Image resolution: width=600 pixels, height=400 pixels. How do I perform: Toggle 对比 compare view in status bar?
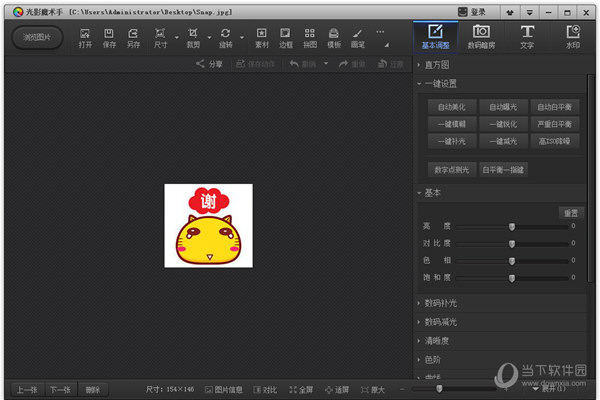pos(265,389)
